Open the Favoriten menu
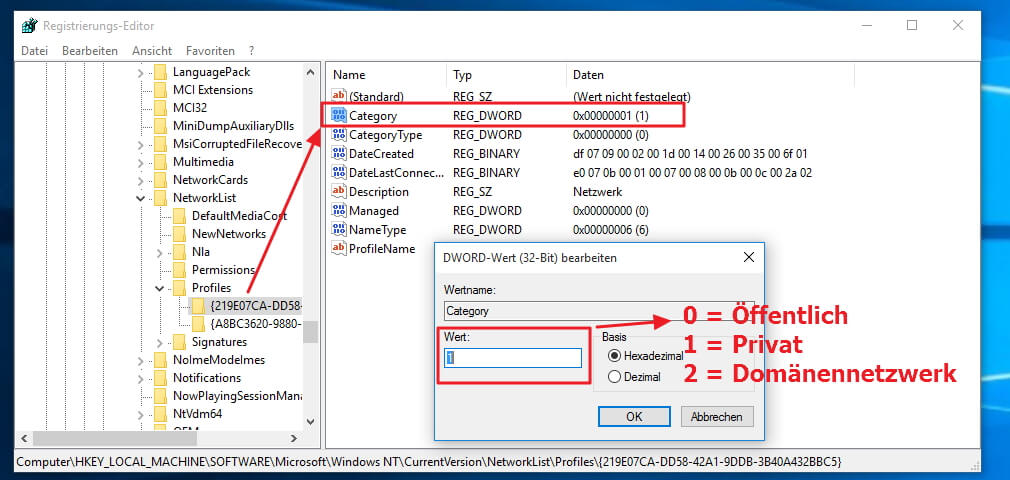This screenshot has width=1010, height=480. (x=210, y=50)
